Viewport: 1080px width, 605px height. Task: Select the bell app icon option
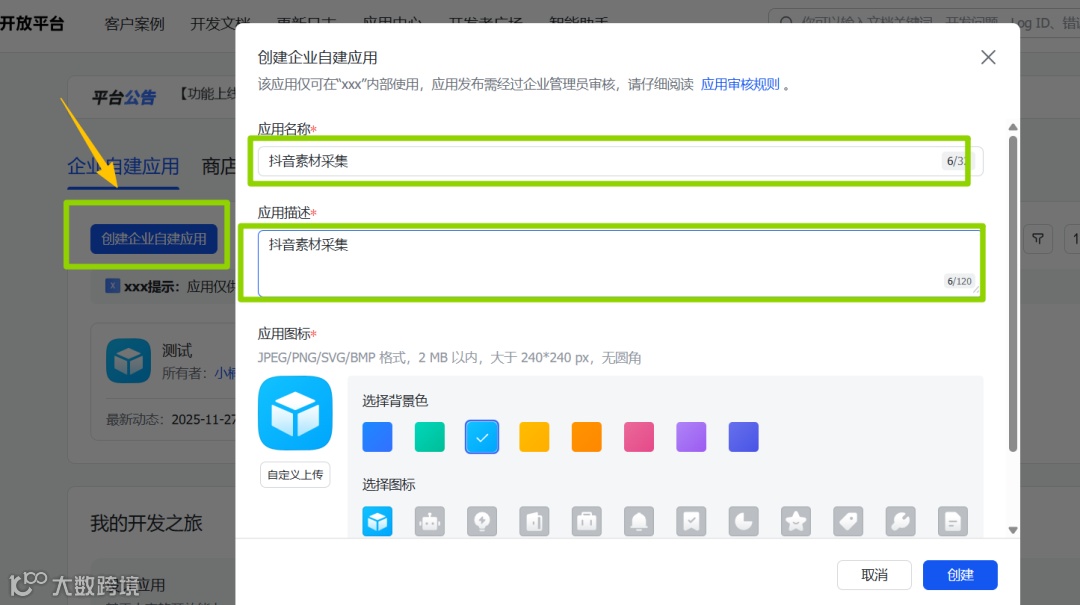(x=639, y=521)
